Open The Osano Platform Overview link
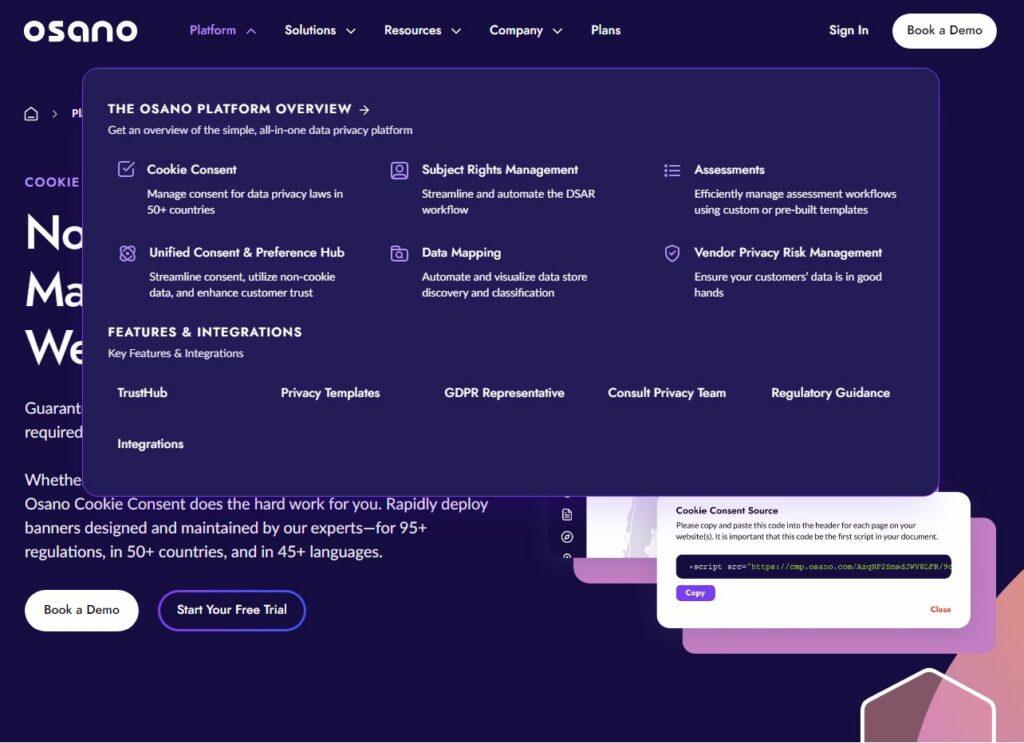This screenshot has width=1024, height=743. tap(230, 109)
